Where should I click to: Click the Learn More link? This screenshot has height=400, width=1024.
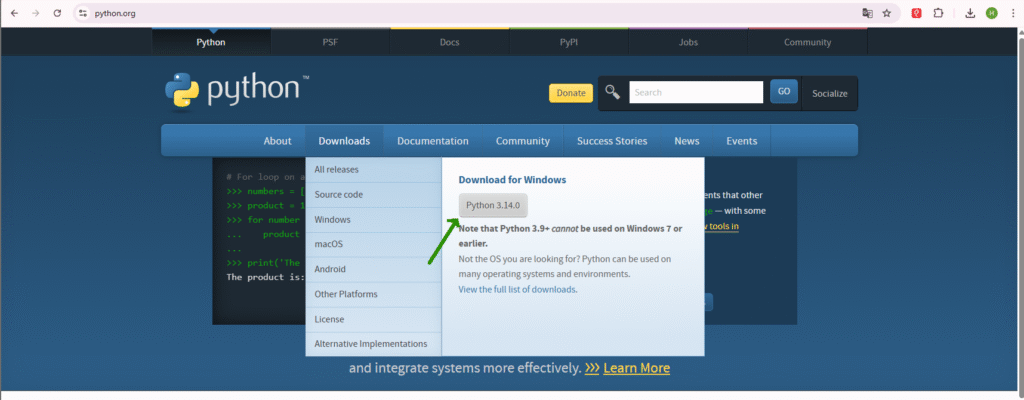point(637,368)
